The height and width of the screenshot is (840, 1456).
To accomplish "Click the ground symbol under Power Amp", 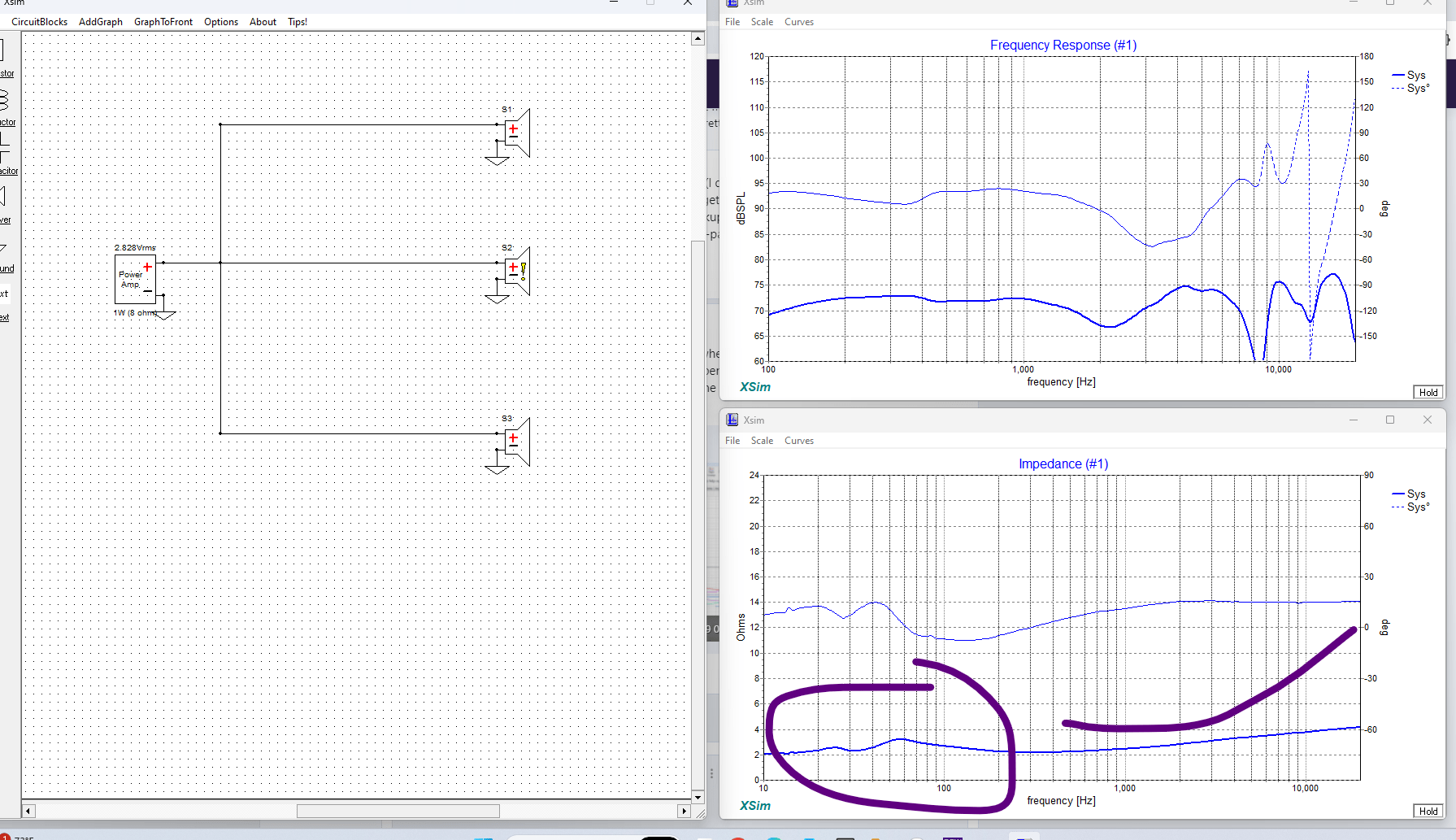I will pyautogui.click(x=164, y=314).
